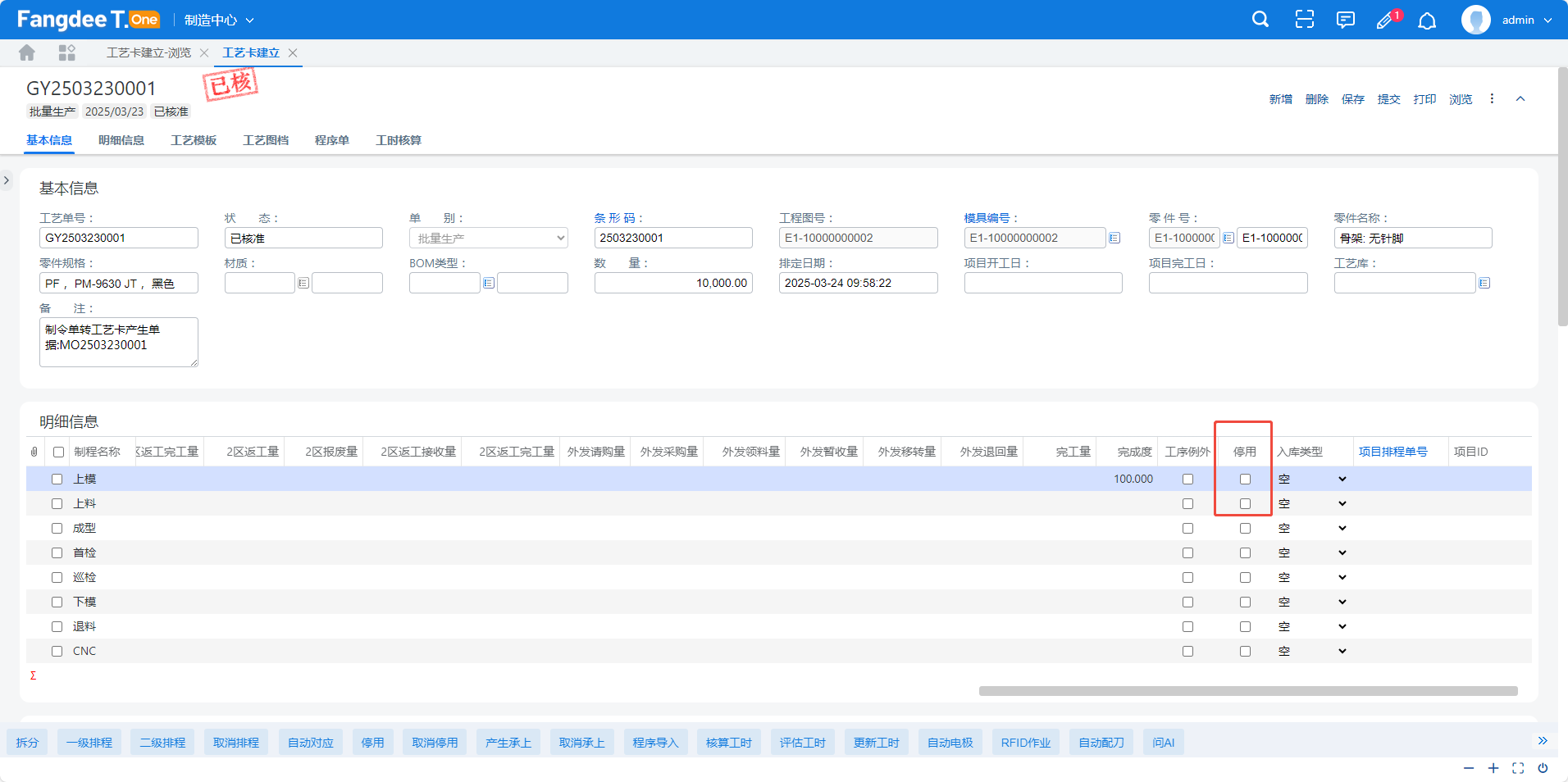The image size is (1568, 782).
Task: Open the notification bell
Action: click(x=1427, y=20)
